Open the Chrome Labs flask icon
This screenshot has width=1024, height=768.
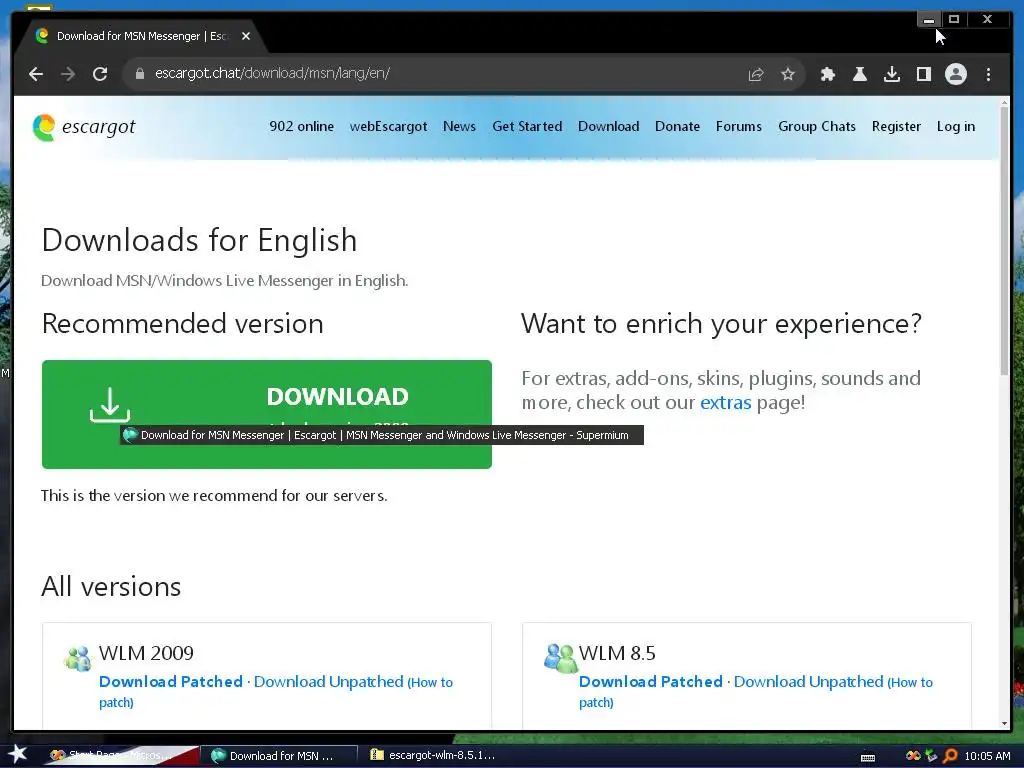point(859,74)
